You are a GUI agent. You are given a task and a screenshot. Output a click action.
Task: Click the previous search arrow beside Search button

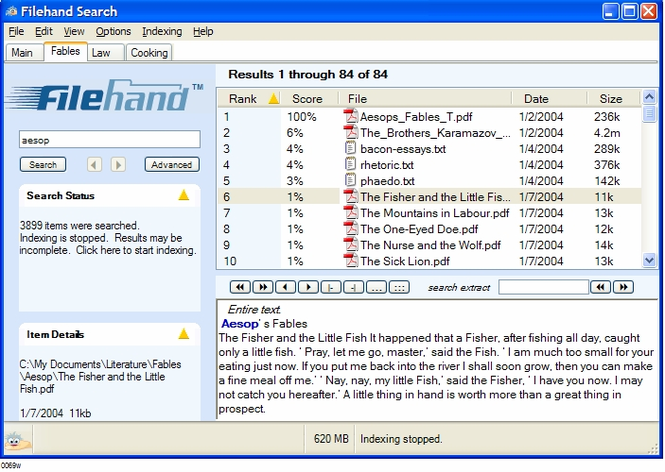pos(95,164)
